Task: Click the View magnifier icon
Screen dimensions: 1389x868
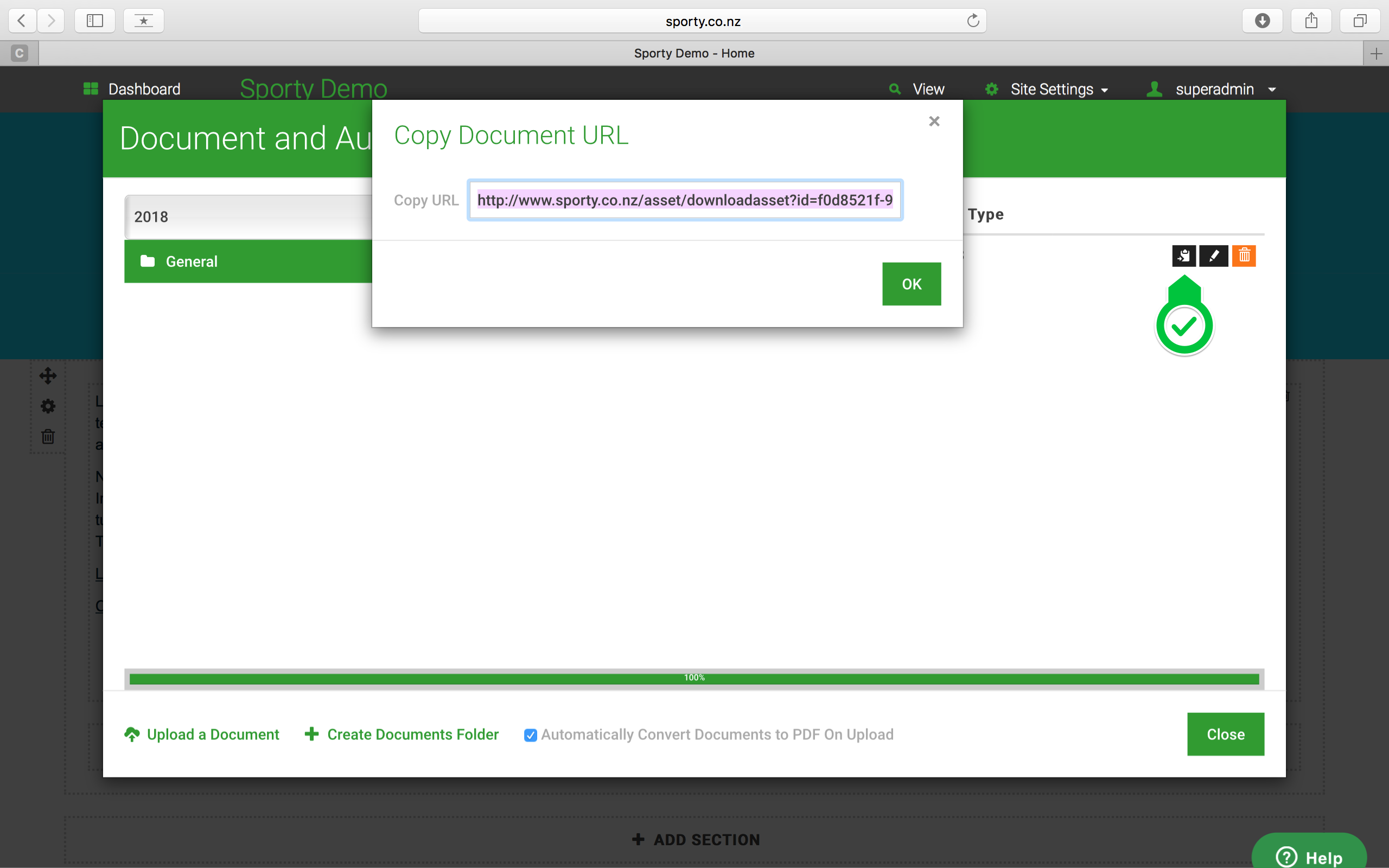Action: click(894, 89)
